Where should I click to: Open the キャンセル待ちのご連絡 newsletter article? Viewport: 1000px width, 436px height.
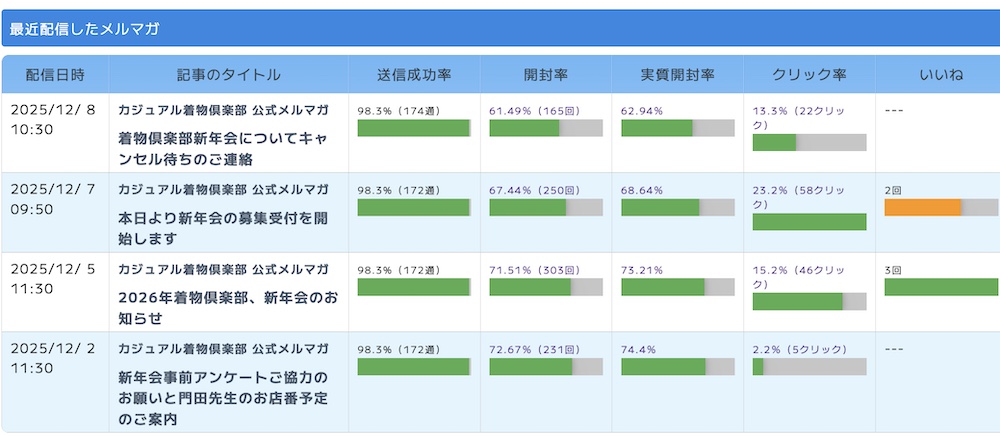227,148
